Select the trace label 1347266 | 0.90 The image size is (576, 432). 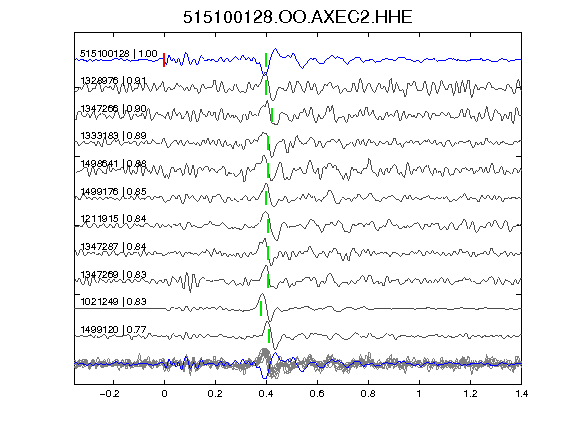(x=113, y=109)
